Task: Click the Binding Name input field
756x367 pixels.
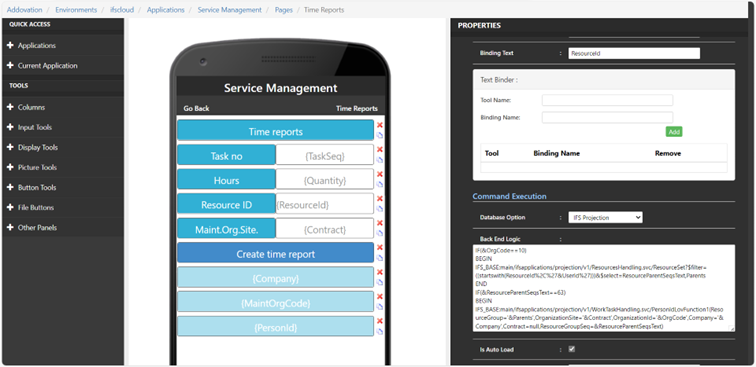Action: point(608,117)
